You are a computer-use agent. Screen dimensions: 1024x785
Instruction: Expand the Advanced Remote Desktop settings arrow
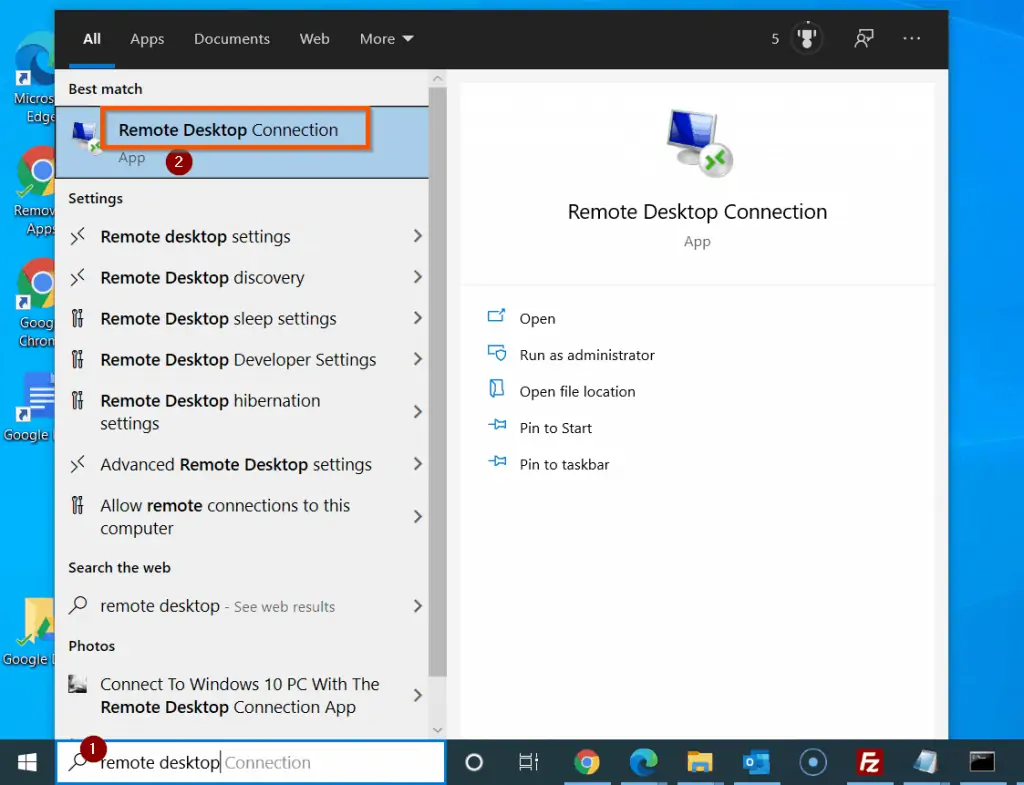coord(419,464)
